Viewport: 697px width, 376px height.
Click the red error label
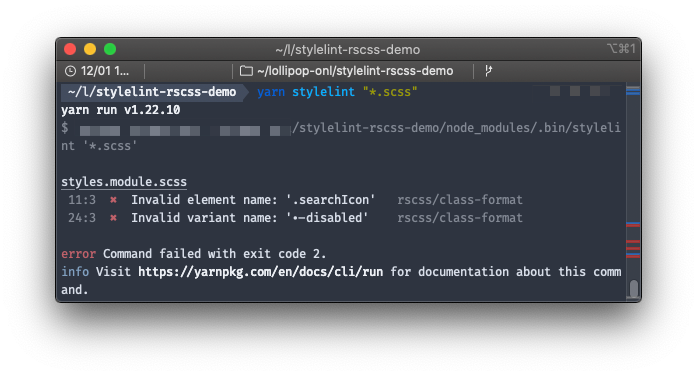(78, 254)
